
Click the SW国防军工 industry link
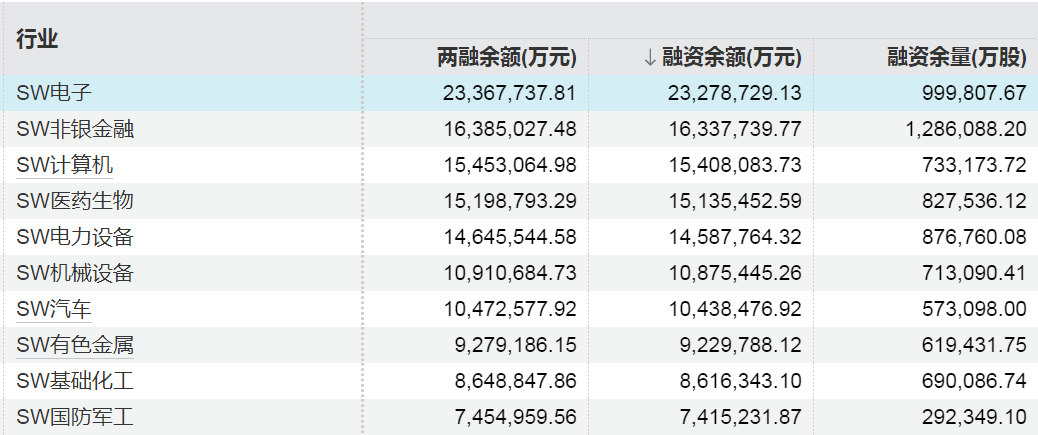[75, 418]
